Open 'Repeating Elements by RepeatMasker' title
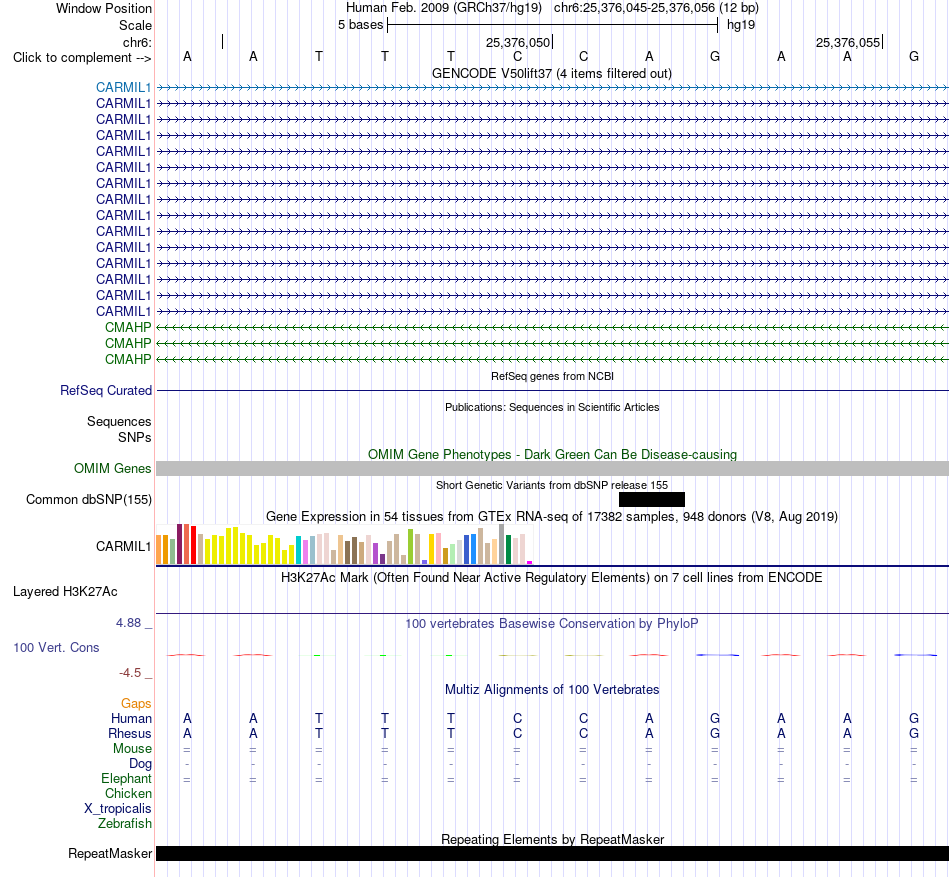Screen dimensions: 950x877 (552, 839)
